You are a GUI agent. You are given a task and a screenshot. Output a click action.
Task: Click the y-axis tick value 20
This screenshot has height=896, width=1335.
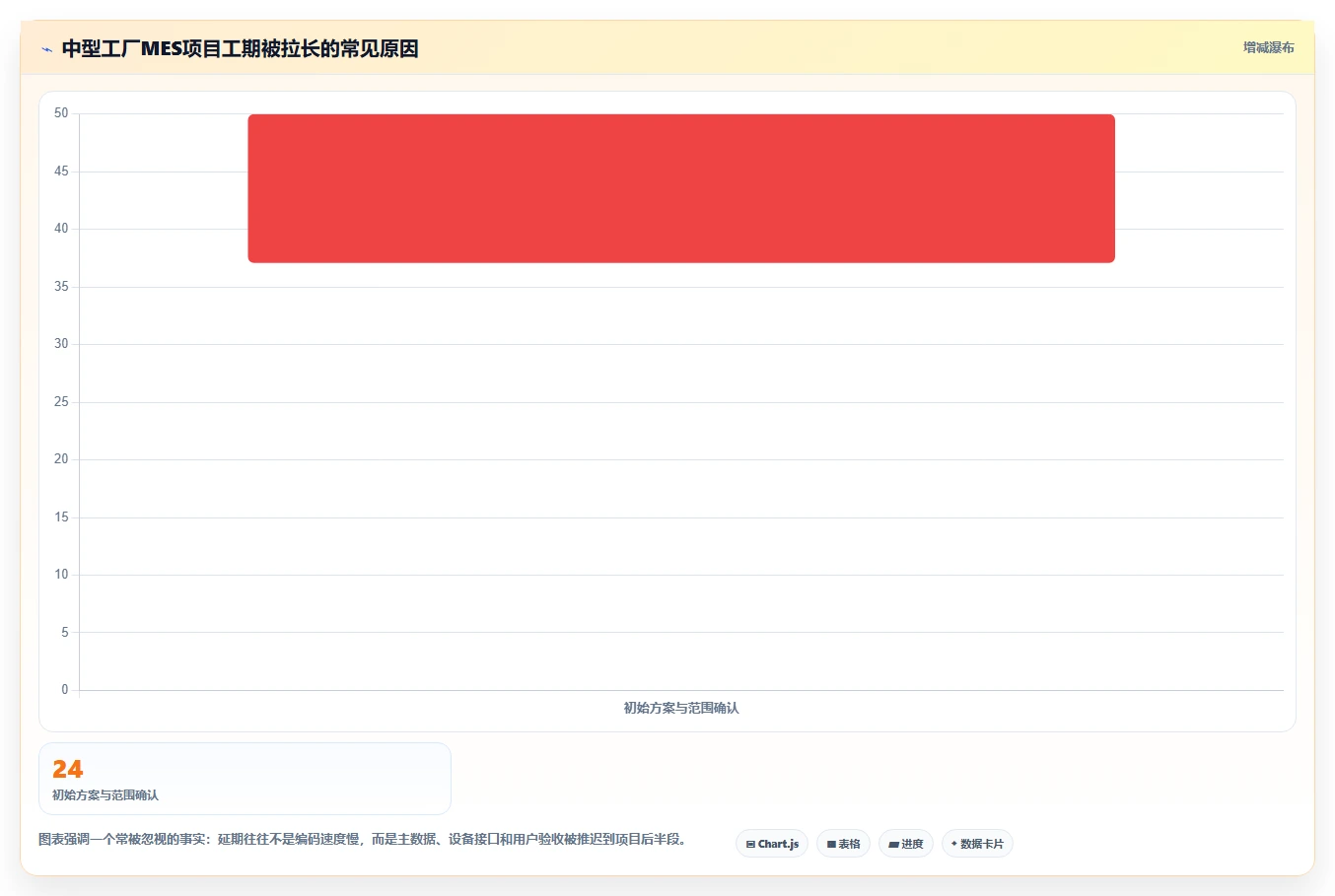(x=61, y=459)
